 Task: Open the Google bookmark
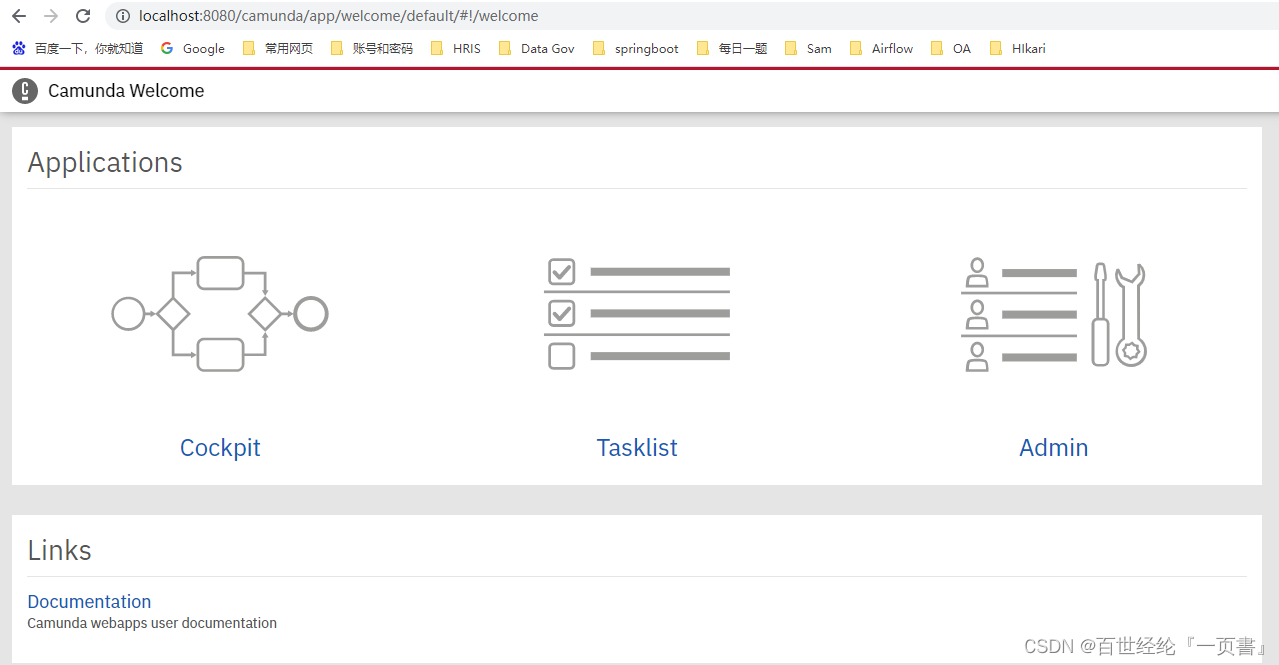[x=193, y=48]
